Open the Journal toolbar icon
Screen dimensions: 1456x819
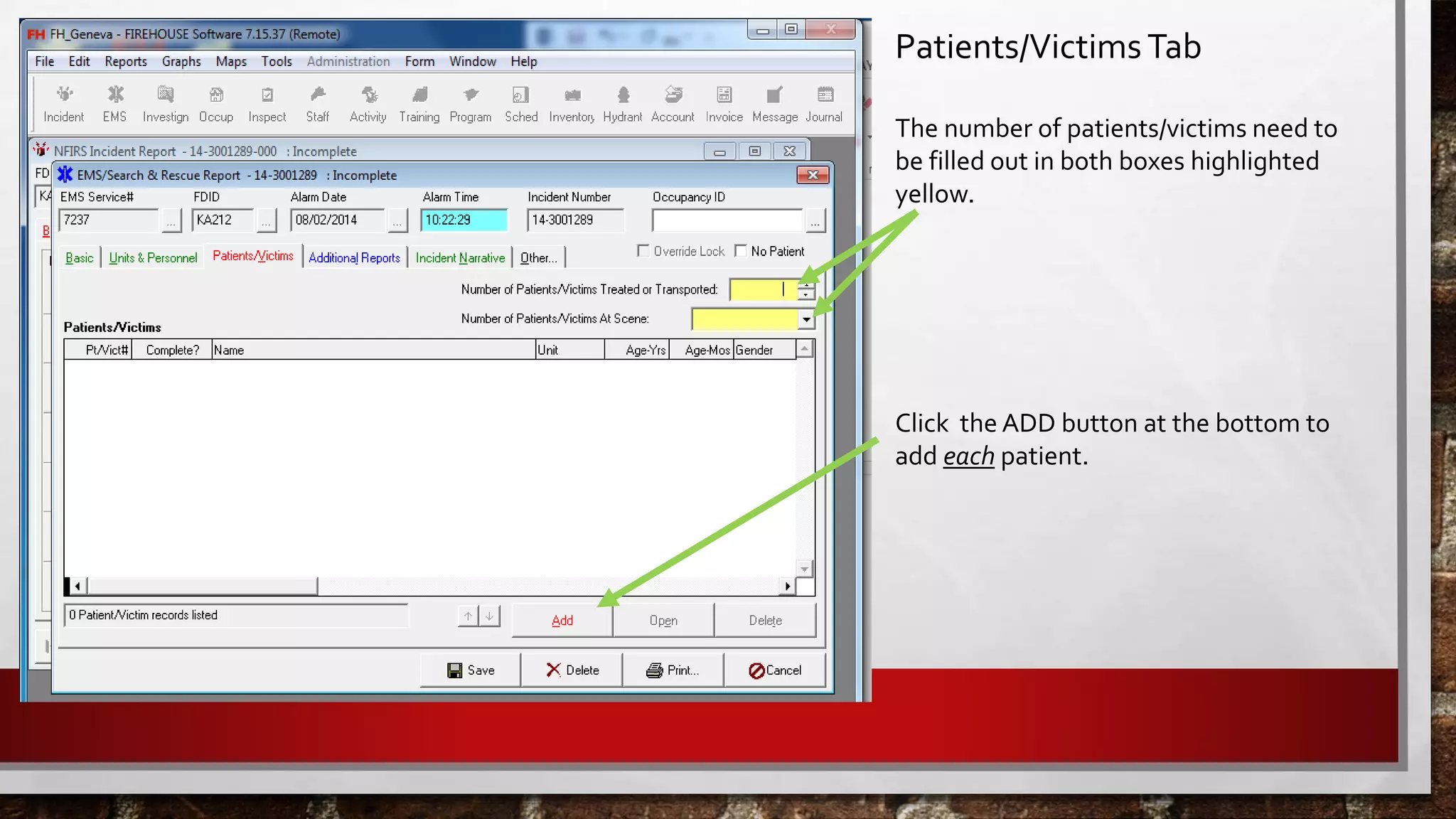point(825,104)
